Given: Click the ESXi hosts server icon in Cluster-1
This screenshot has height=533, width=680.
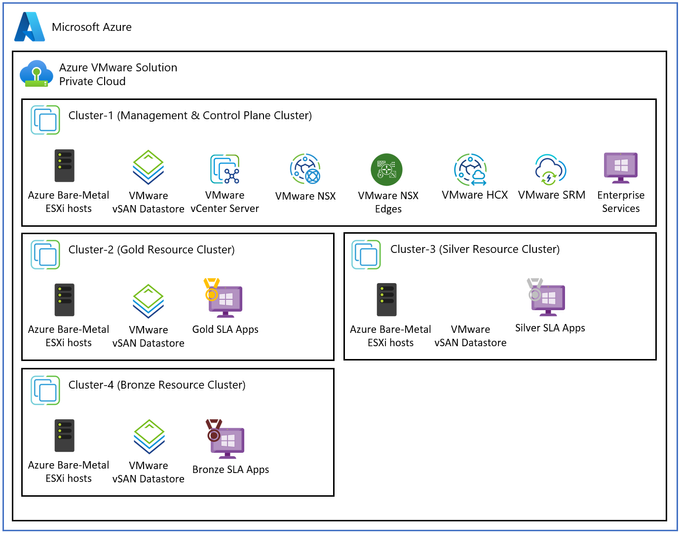Looking at the screenshot, I should (x=65, y=166).
